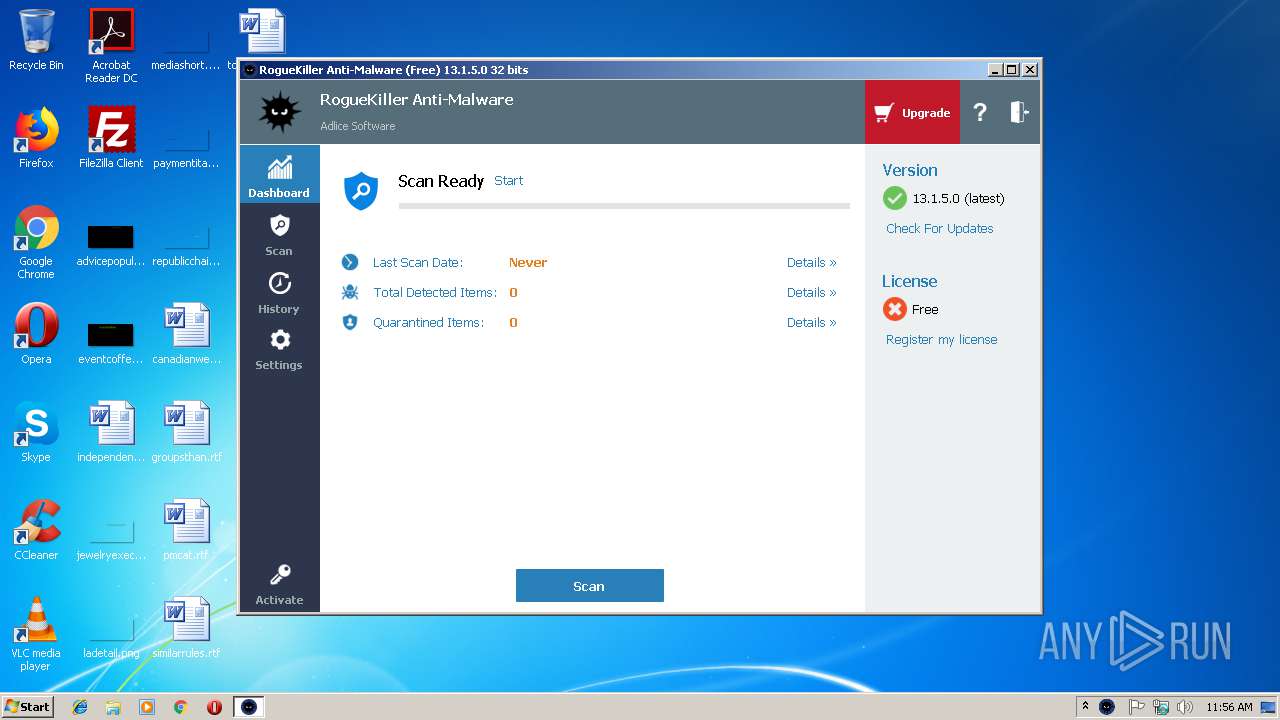Select the CCleaner desktop shortcut
This screenshot has height=720, width=1280.
point(36,530)
